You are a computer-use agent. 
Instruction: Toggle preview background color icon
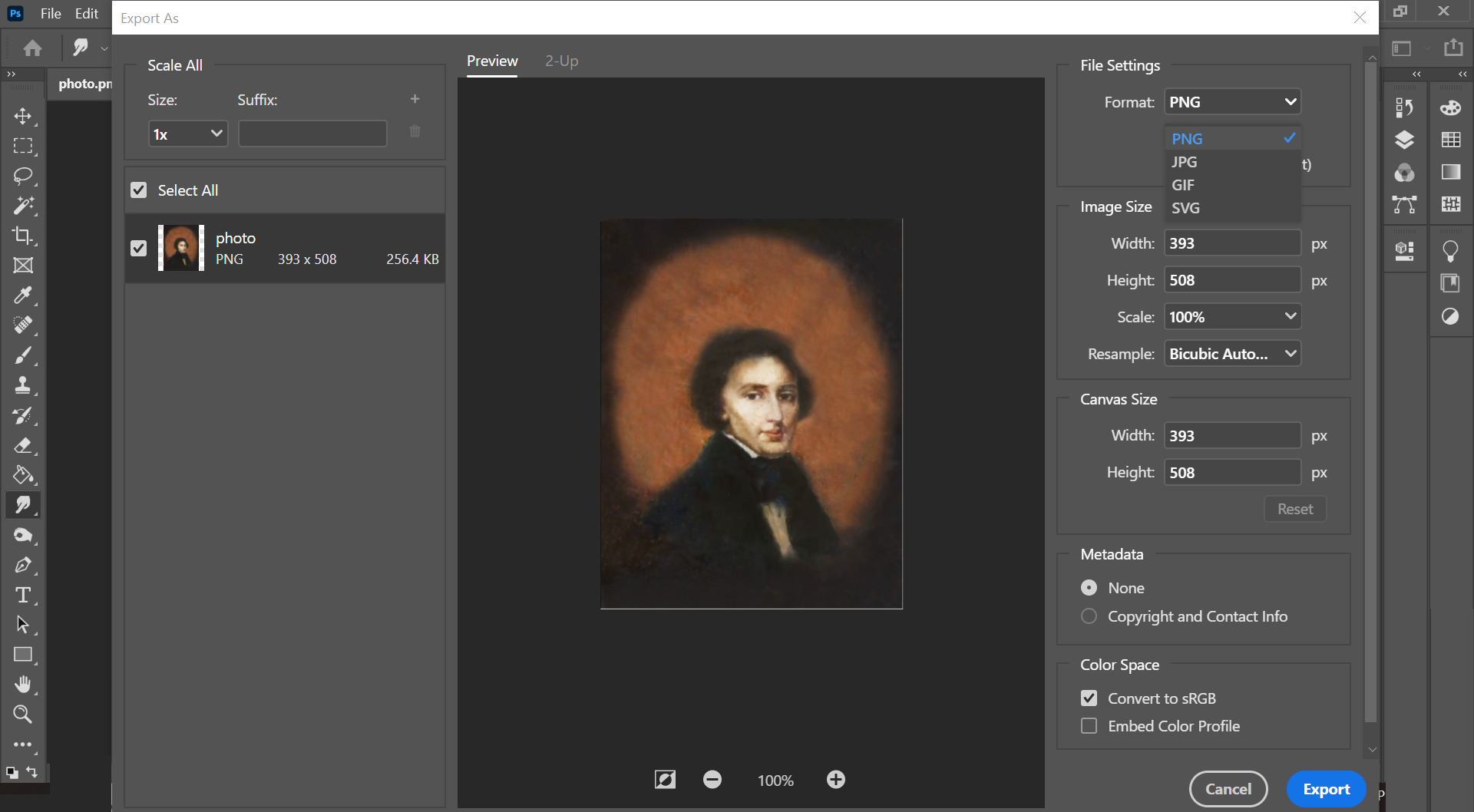[x=665, y=780]
